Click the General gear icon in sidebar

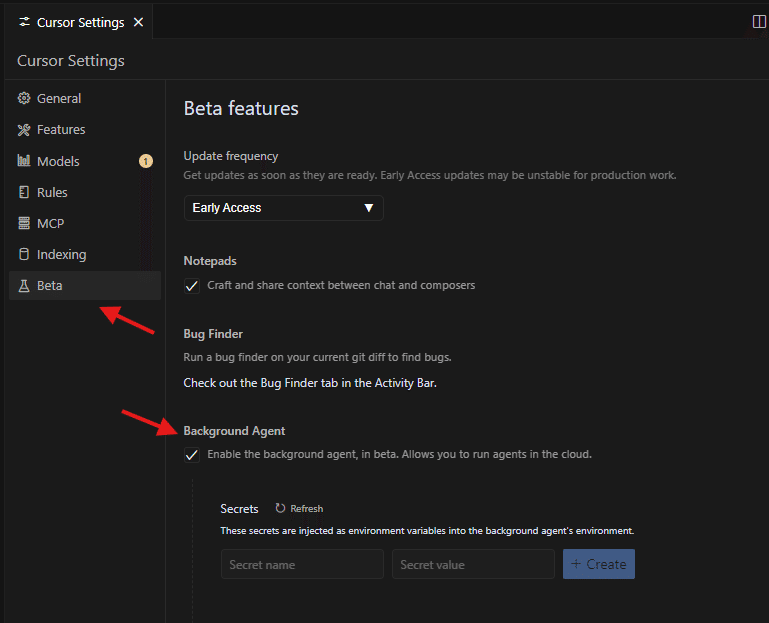[x=25, y=99]
